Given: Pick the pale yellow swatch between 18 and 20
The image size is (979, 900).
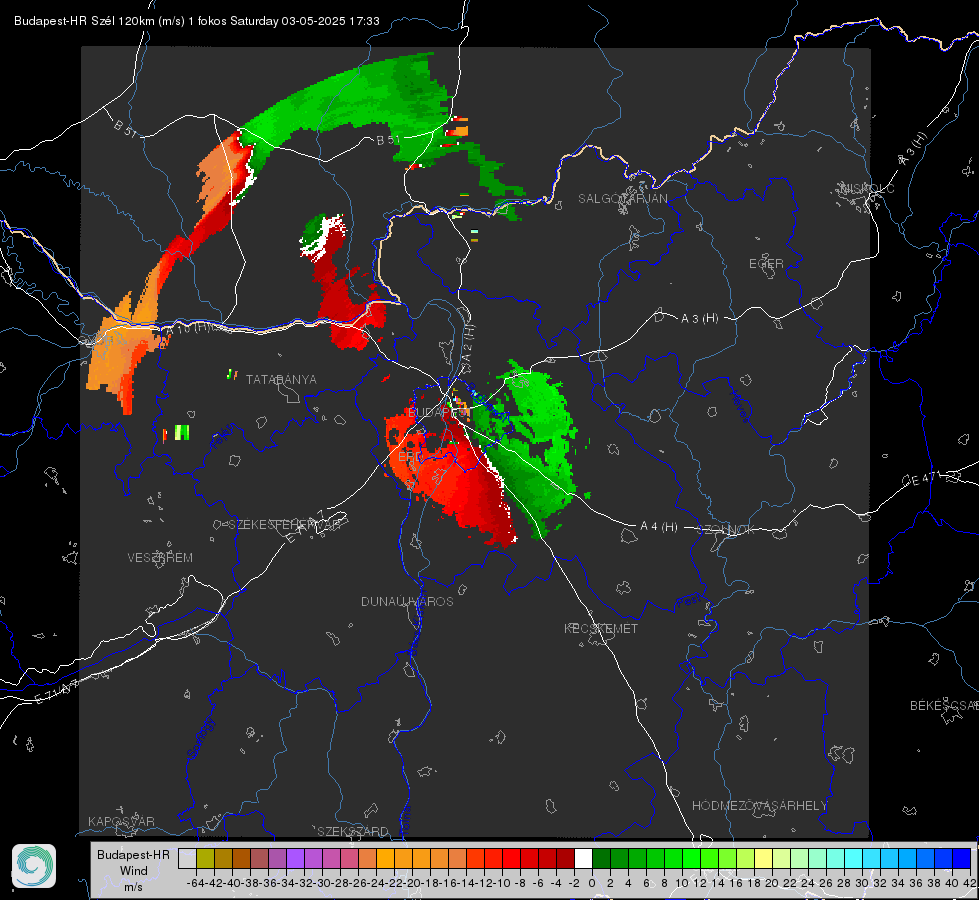Looking at the screenshot, I should (x=763, y=858).
